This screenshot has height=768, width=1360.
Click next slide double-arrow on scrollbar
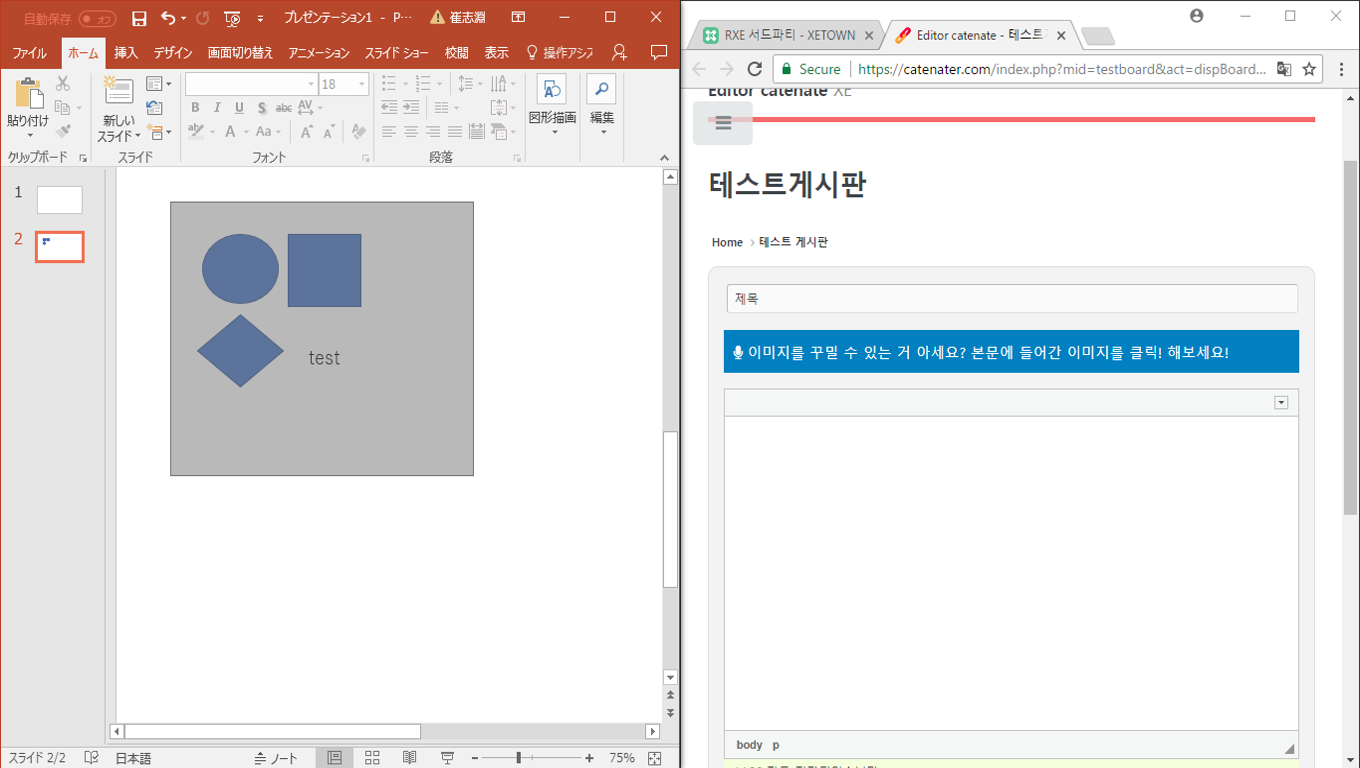pyautogui.click(x=670, y=712)
